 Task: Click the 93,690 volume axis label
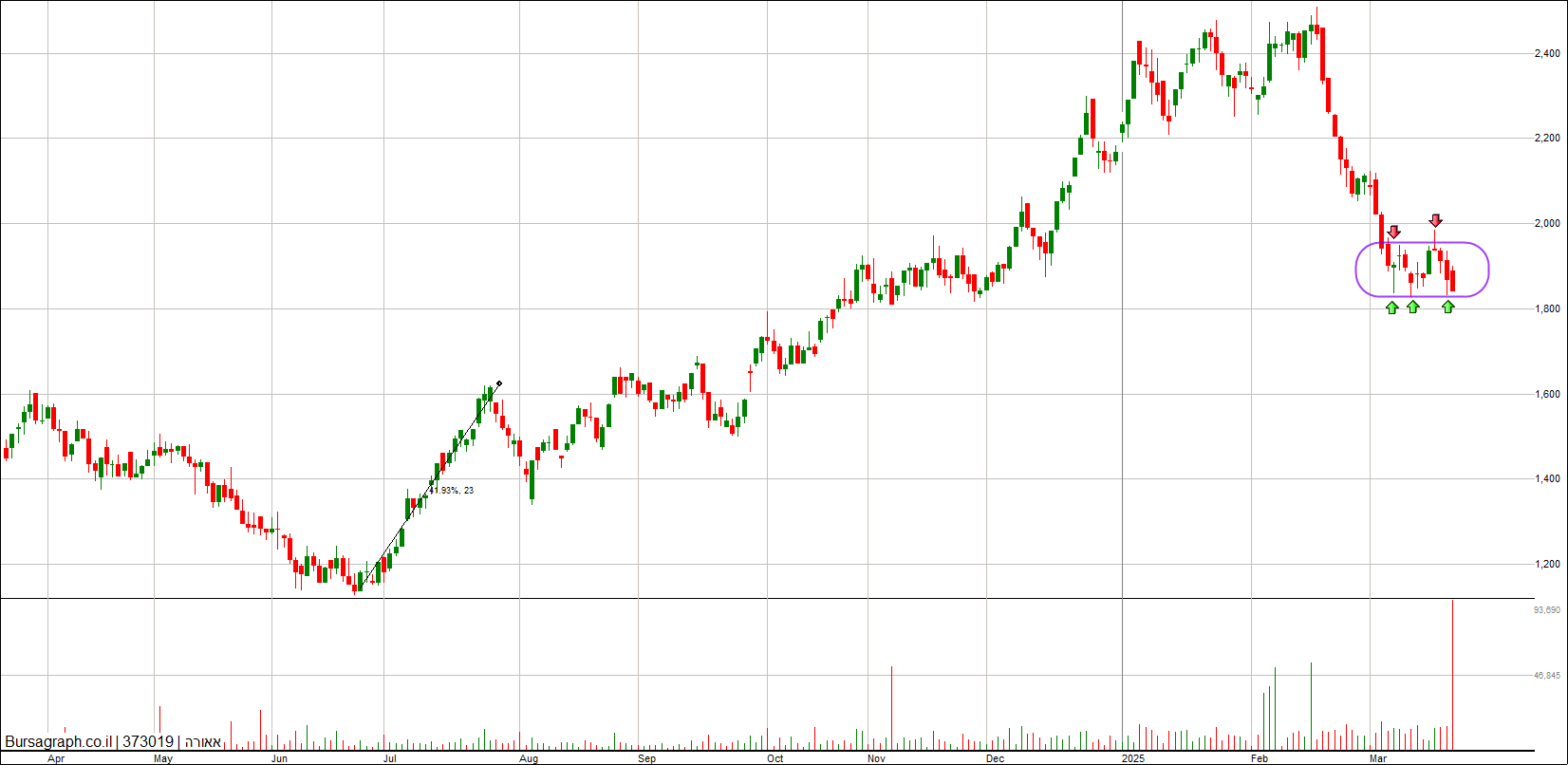point(1547,610)
